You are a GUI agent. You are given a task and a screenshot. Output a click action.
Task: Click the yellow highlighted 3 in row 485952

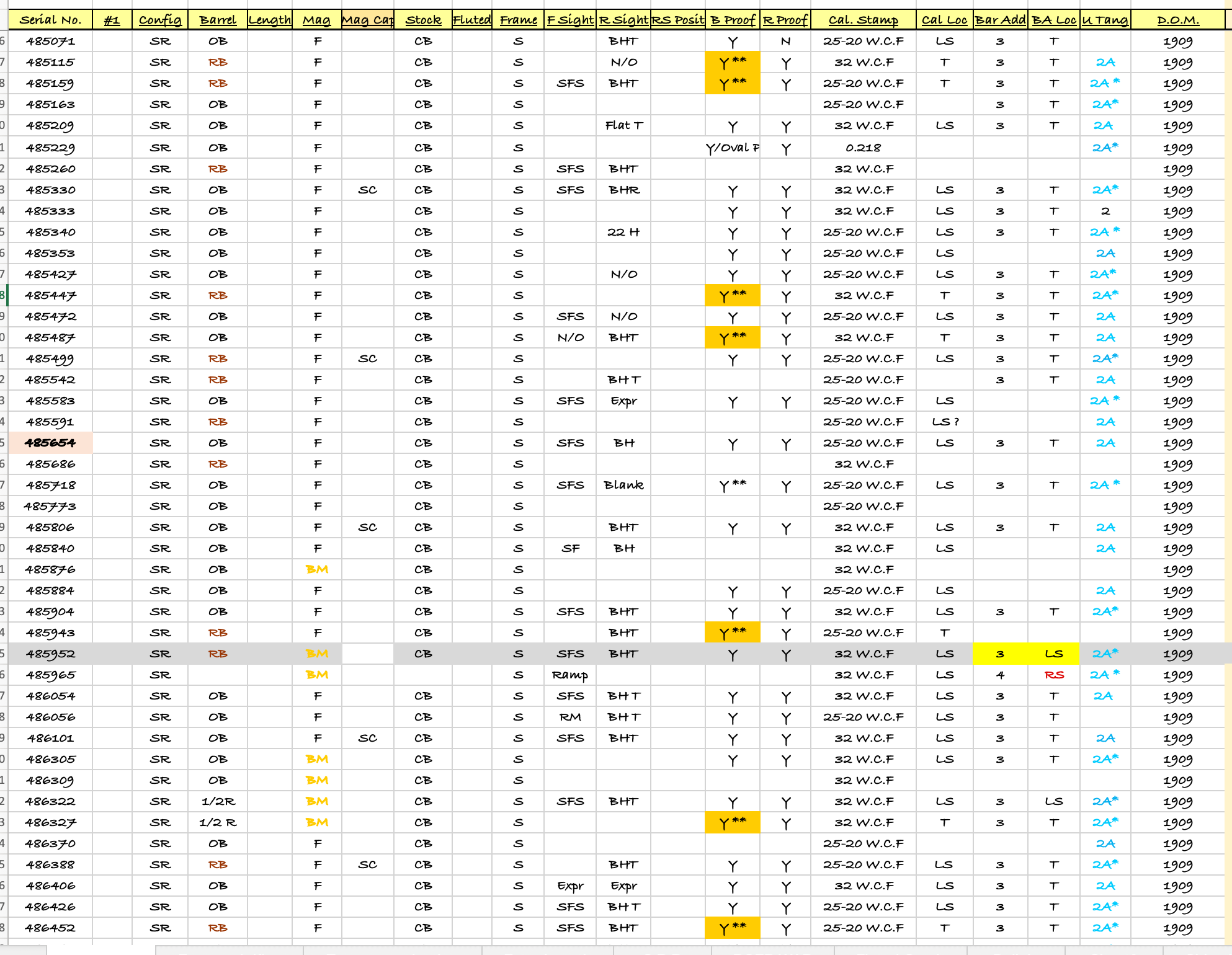point(1000,654)
